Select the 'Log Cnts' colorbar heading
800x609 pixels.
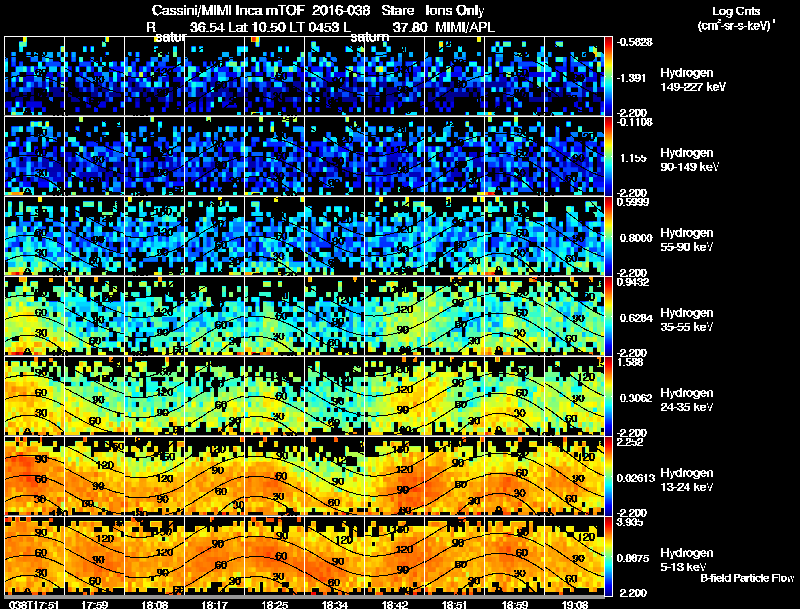[x=736, y=11]
